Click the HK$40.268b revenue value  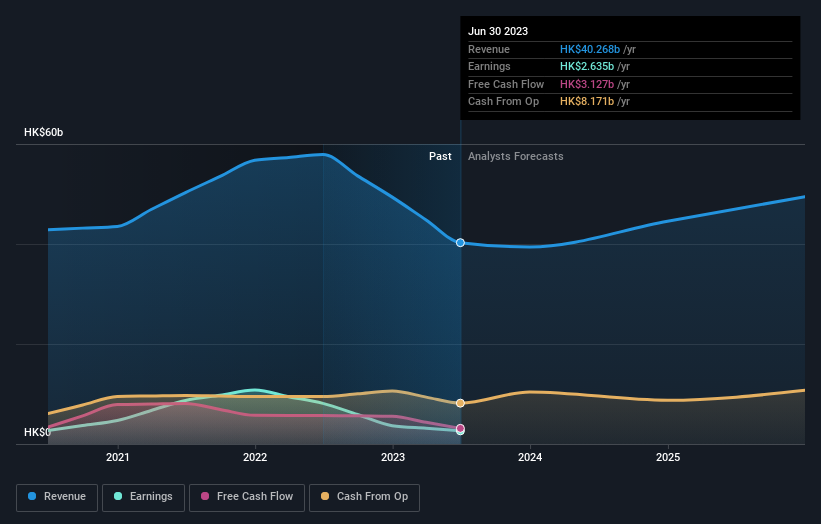(x=590, y=49)
